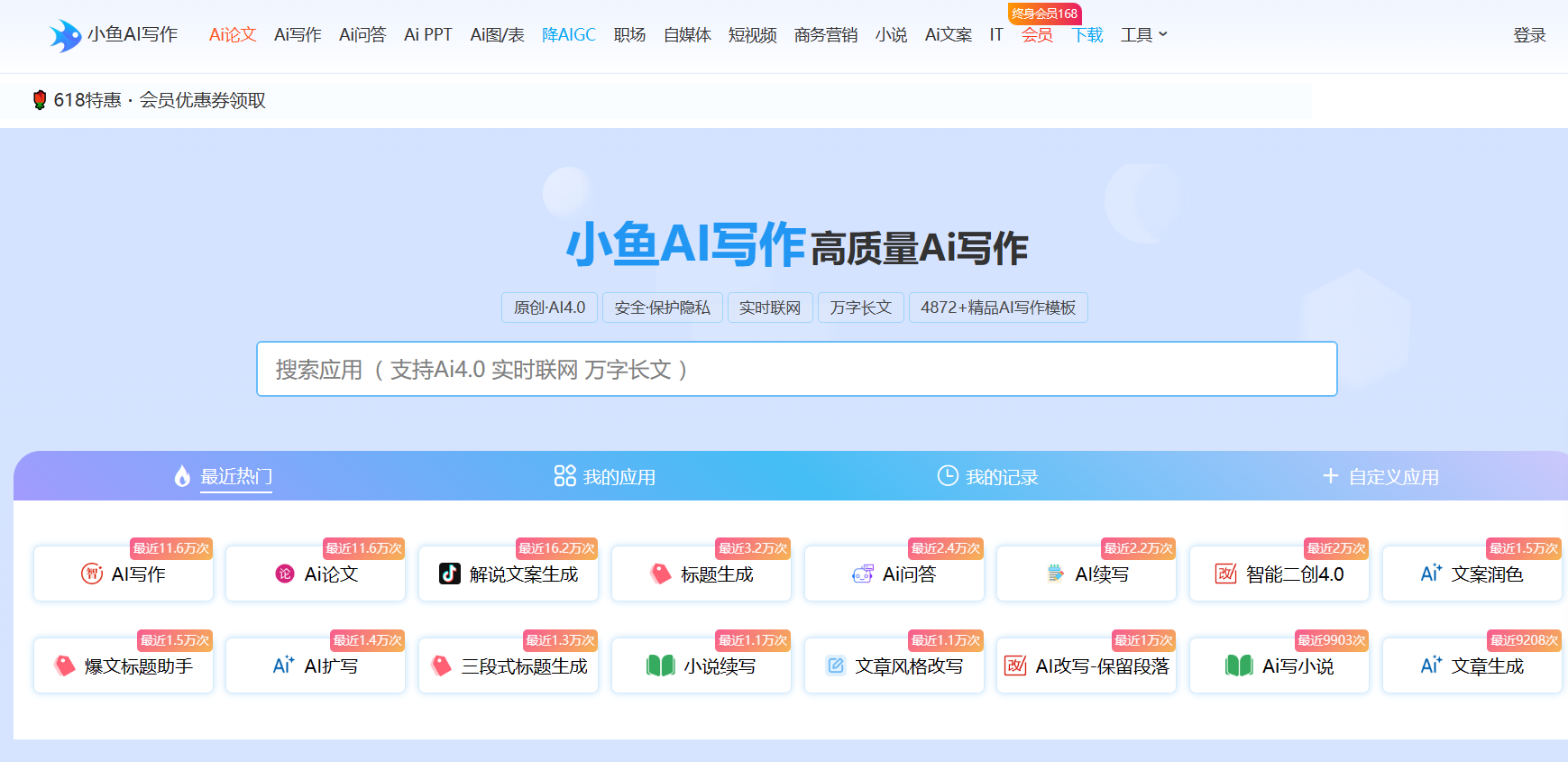1568x762 pixels.
Task: Click the 登录 login link
Action: click(1529, 35)
